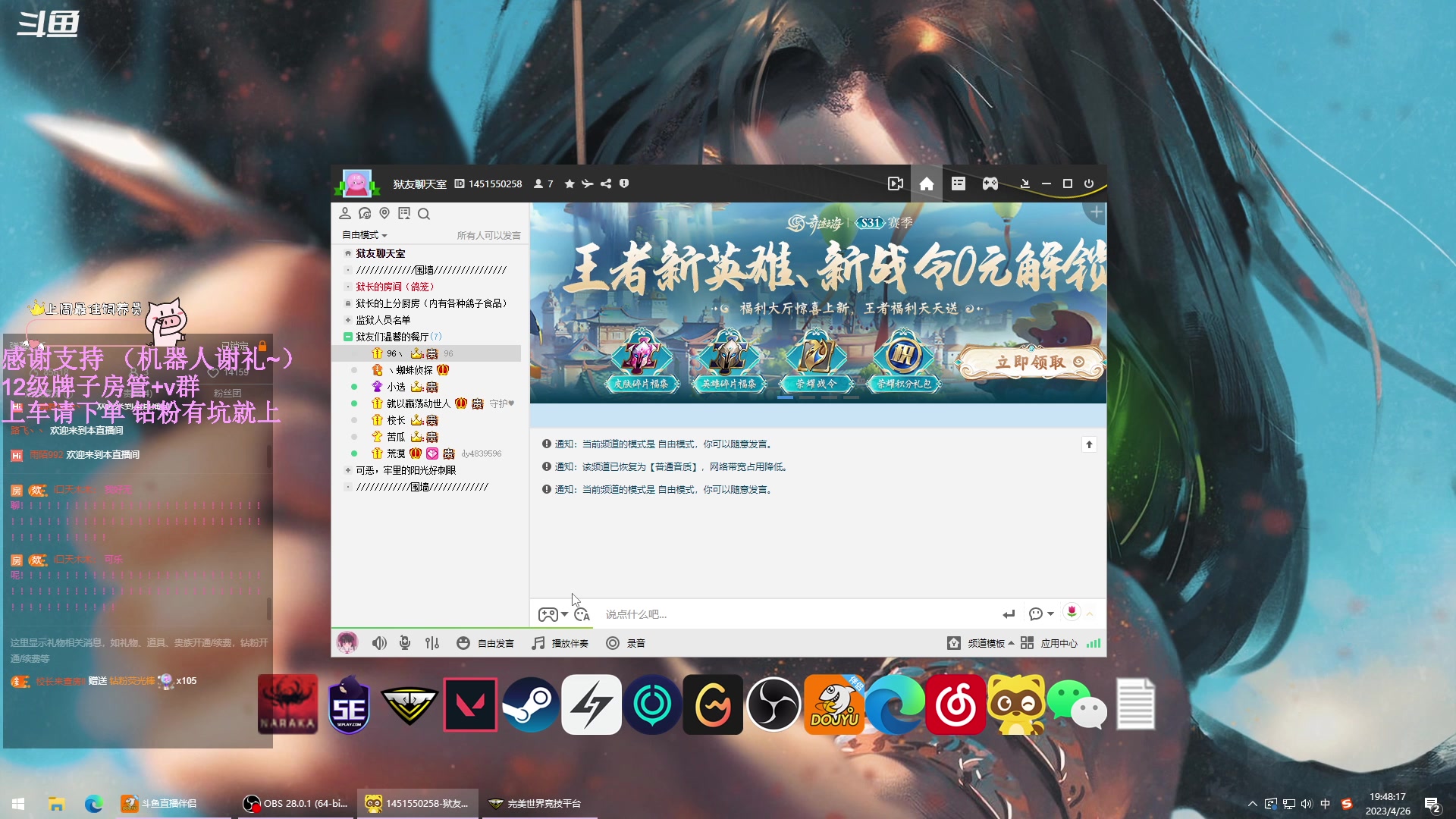
Task: Select the 狱友聊天室 root channel
Action: click(x=381, y=253)
